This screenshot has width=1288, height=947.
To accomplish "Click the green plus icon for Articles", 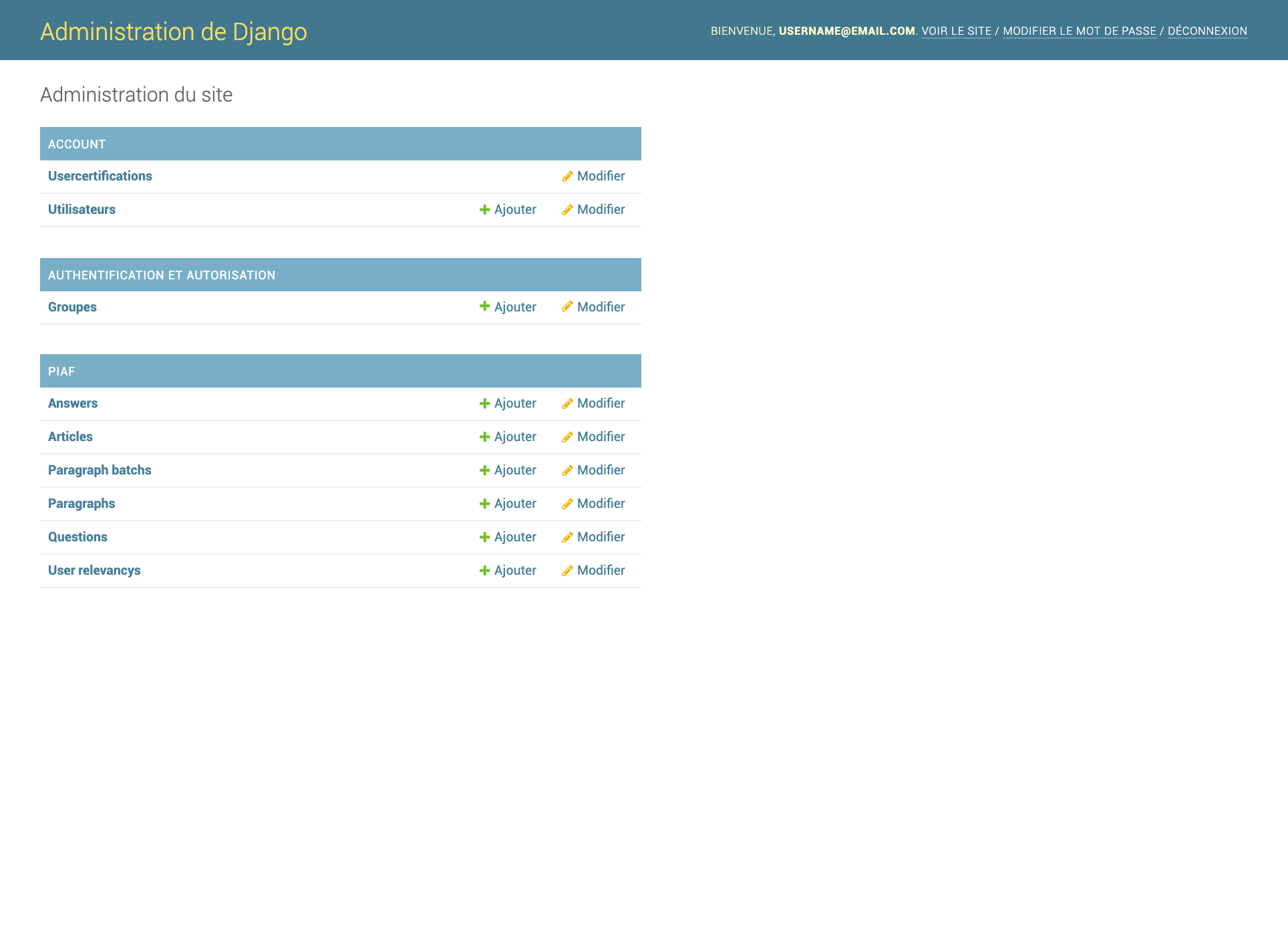I will tap(485, 437).
